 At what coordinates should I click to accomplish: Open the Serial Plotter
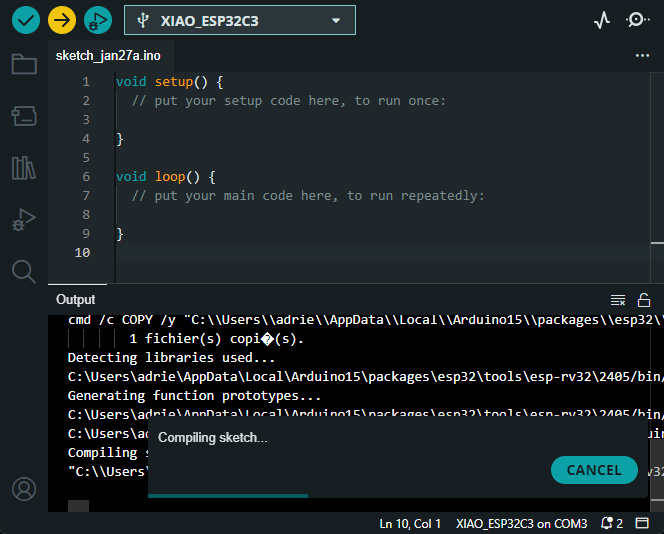coord(601,20)
